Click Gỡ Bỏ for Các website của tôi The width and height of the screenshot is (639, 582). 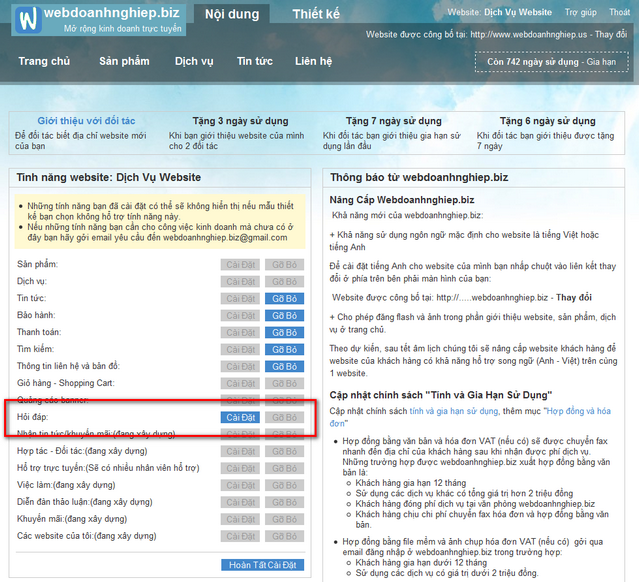284,536
